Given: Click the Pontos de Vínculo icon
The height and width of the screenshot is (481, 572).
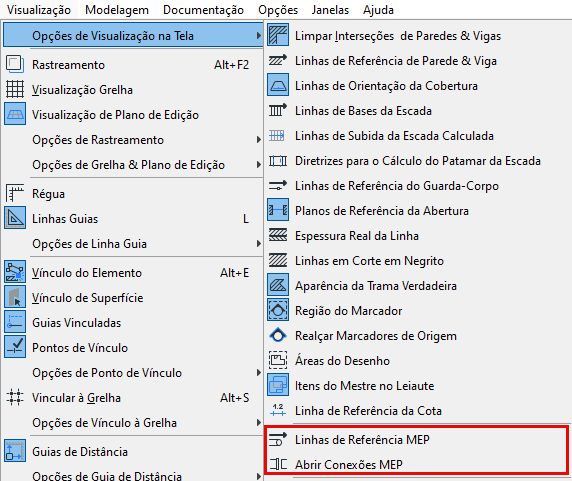Looking at the screenshot, I should [x=15, y=347].
